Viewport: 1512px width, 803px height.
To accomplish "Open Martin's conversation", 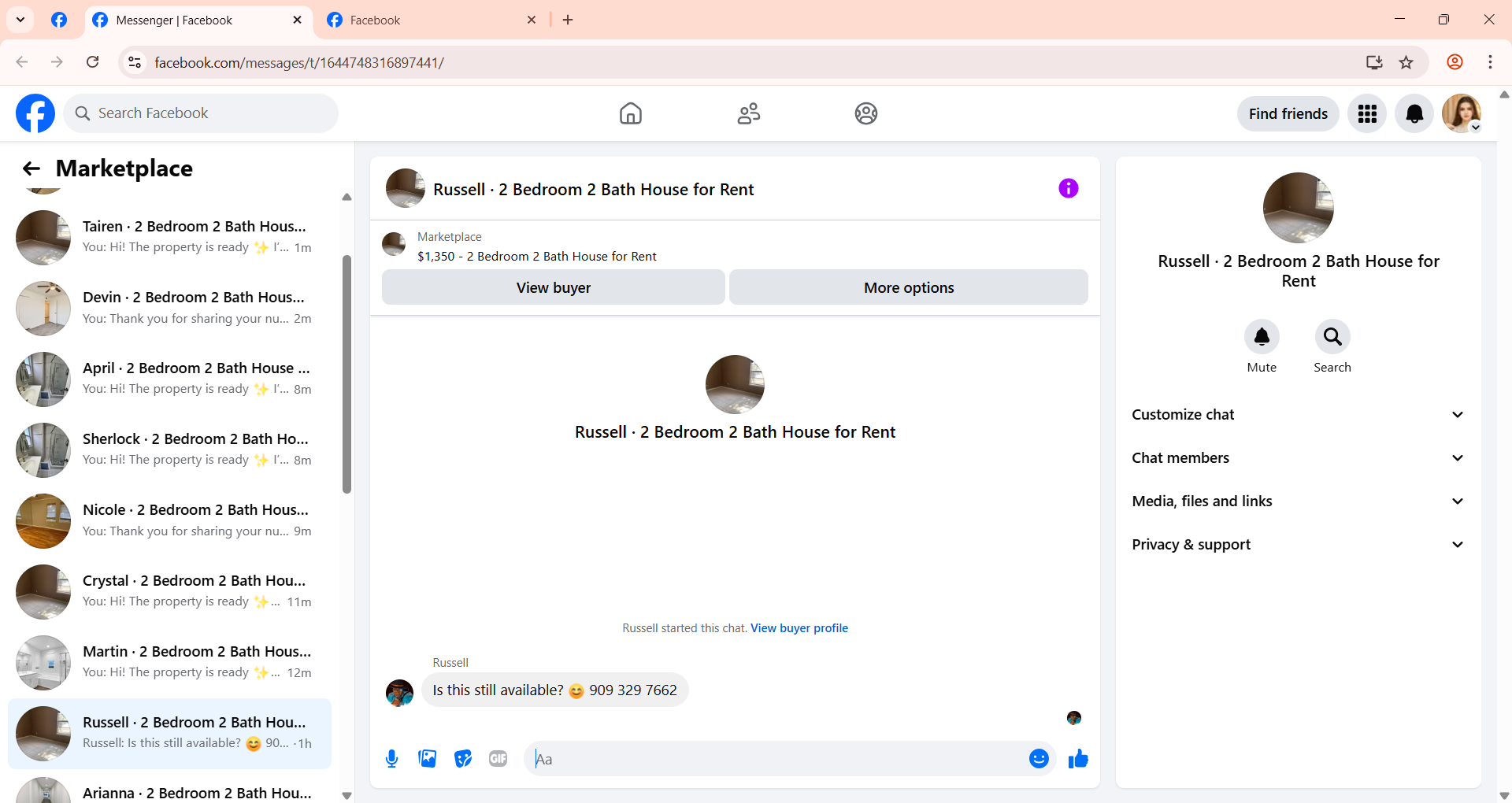I will [169, 662].
